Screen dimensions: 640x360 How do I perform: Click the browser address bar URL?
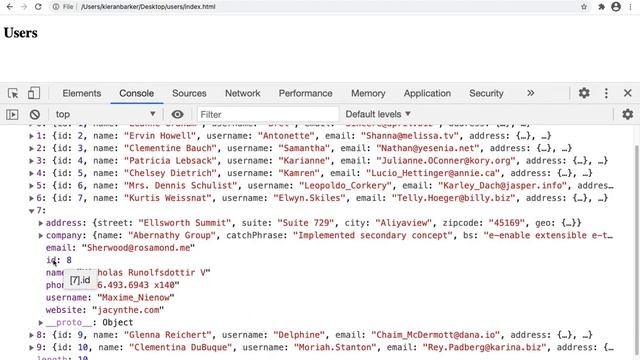pyautogui.click(x=148, y=7)
